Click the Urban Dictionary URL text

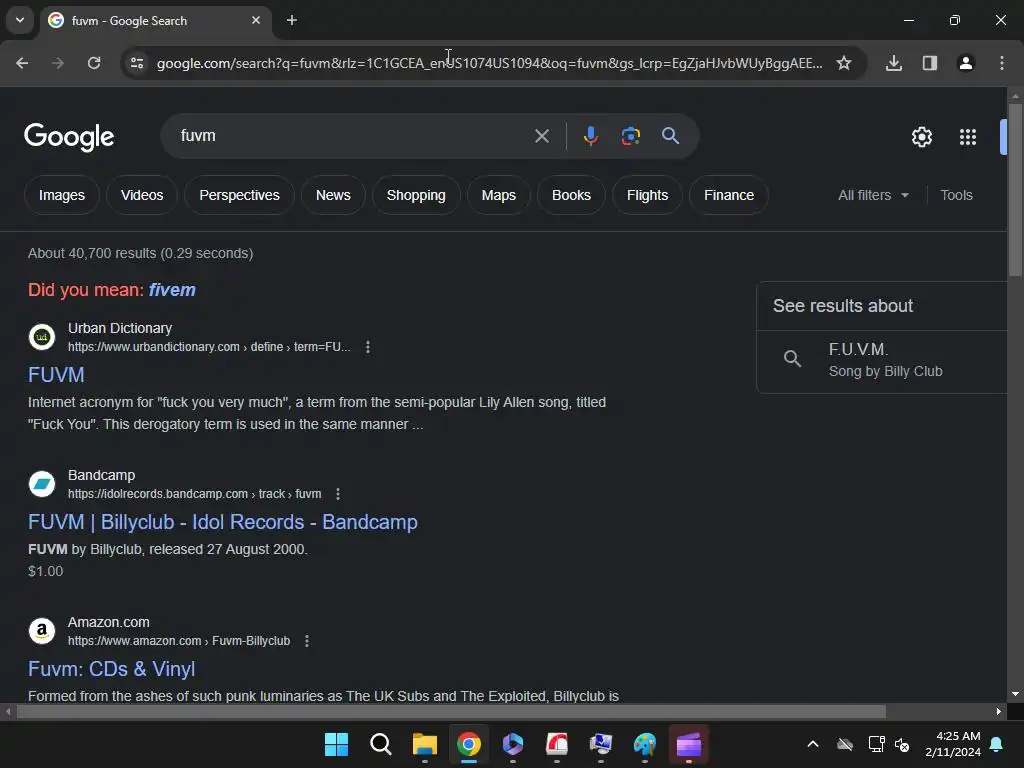click(x=209, y=347)
